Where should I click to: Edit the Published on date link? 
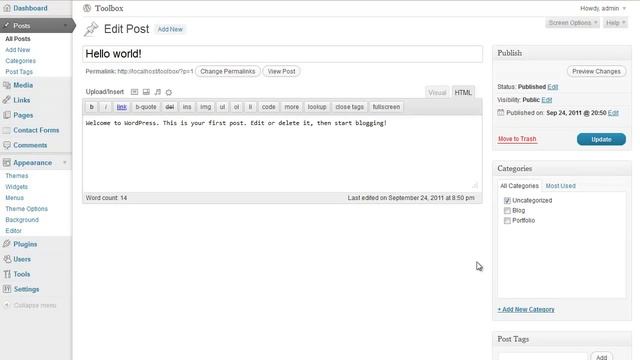click(613, 113)
